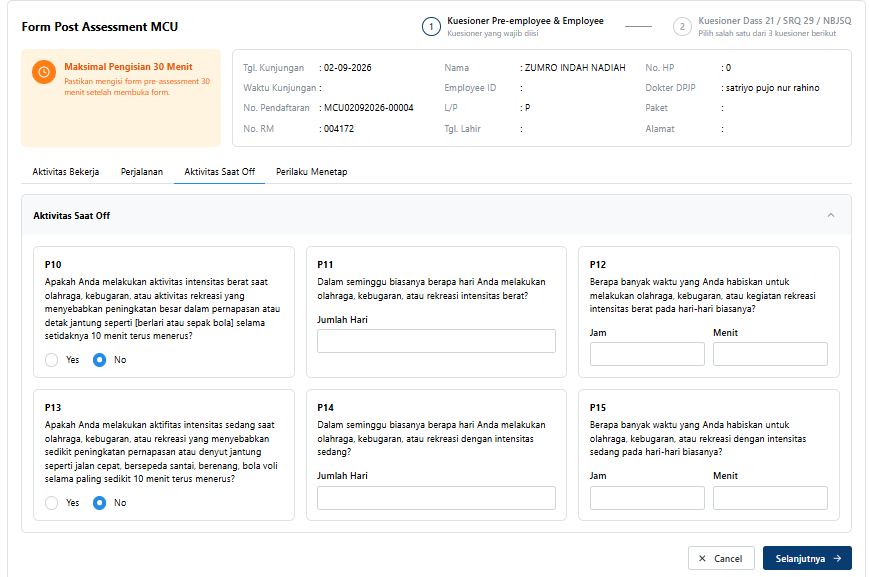The width and height of the screenshot is (869, 577).
Task: Switch to the Perjalanan tab
Action: click(142, 172)
